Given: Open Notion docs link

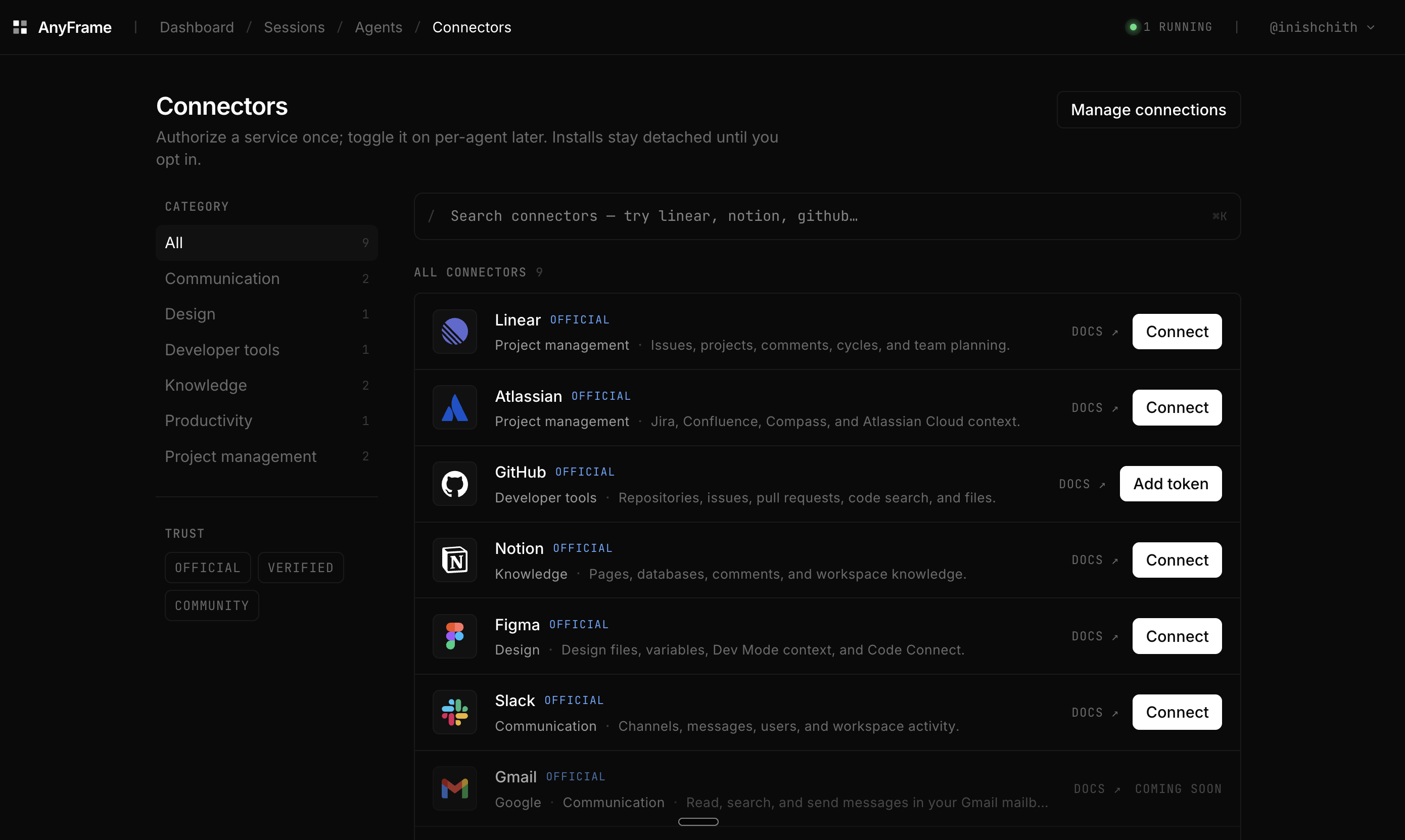Looking at the screenshot, I should [x=1094, y=560].
